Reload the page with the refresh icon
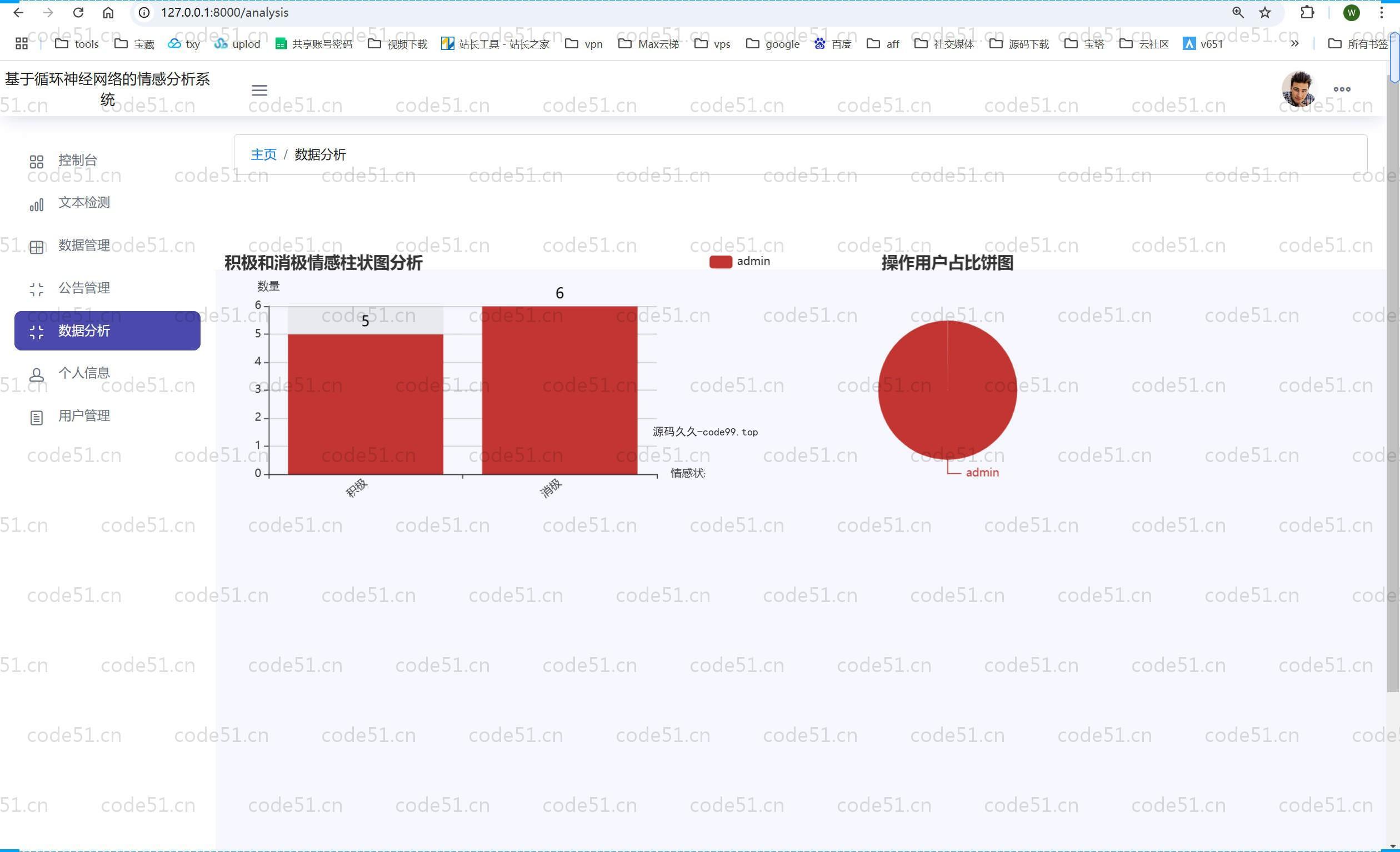The image size is (1400, 852). 78,12
